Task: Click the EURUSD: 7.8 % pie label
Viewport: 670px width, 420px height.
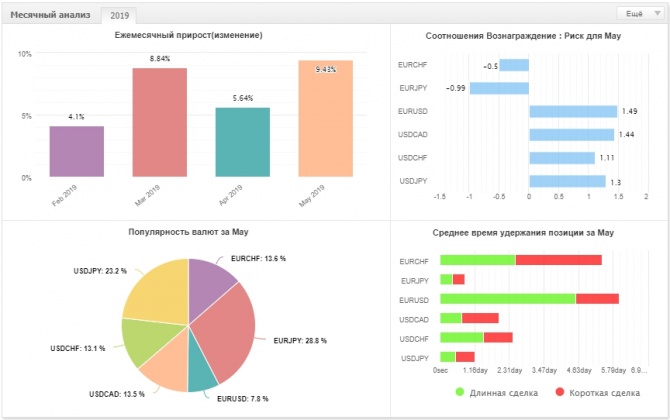Action: (243, 399)
